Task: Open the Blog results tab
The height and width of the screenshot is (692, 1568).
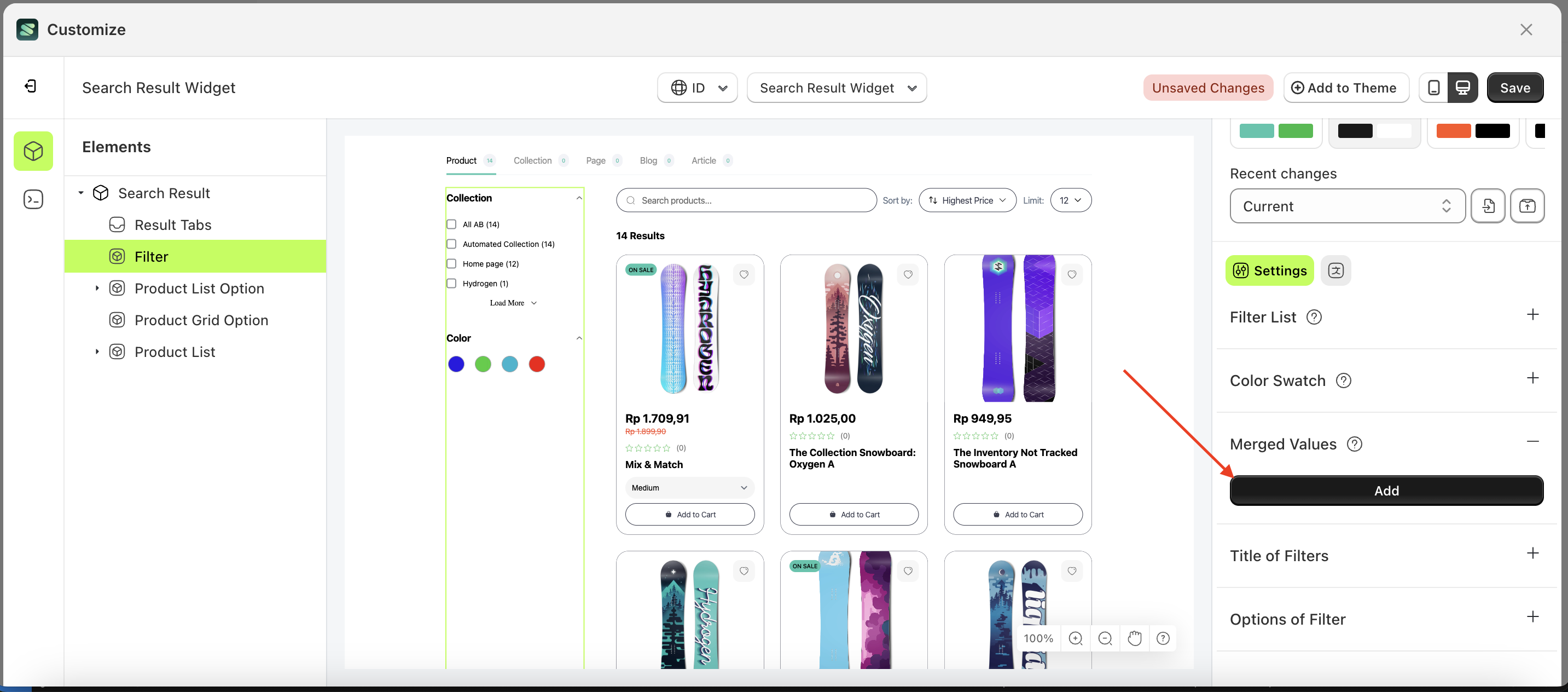Action: click(648, 160)
